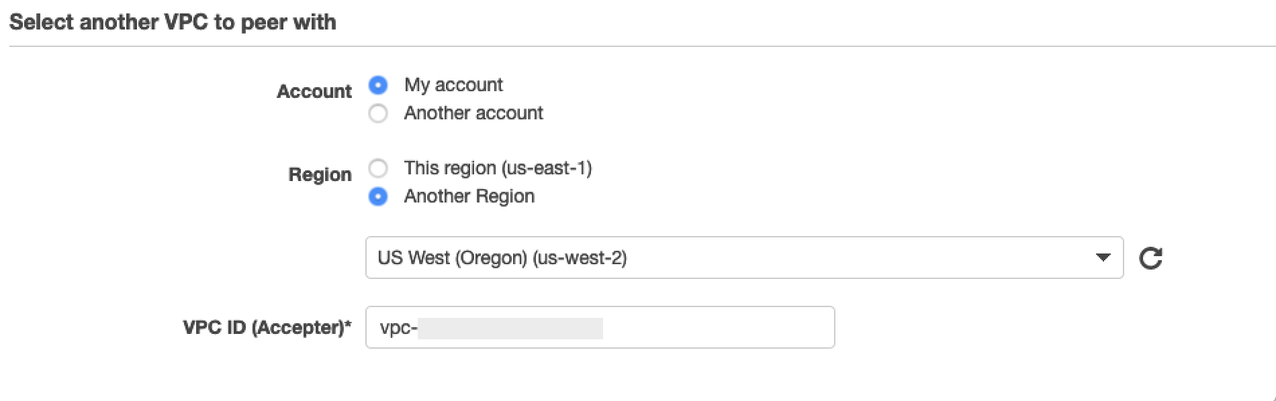Click the bold Region field label
Screen dimensions: 1276x401
click(x=321, y=175)
